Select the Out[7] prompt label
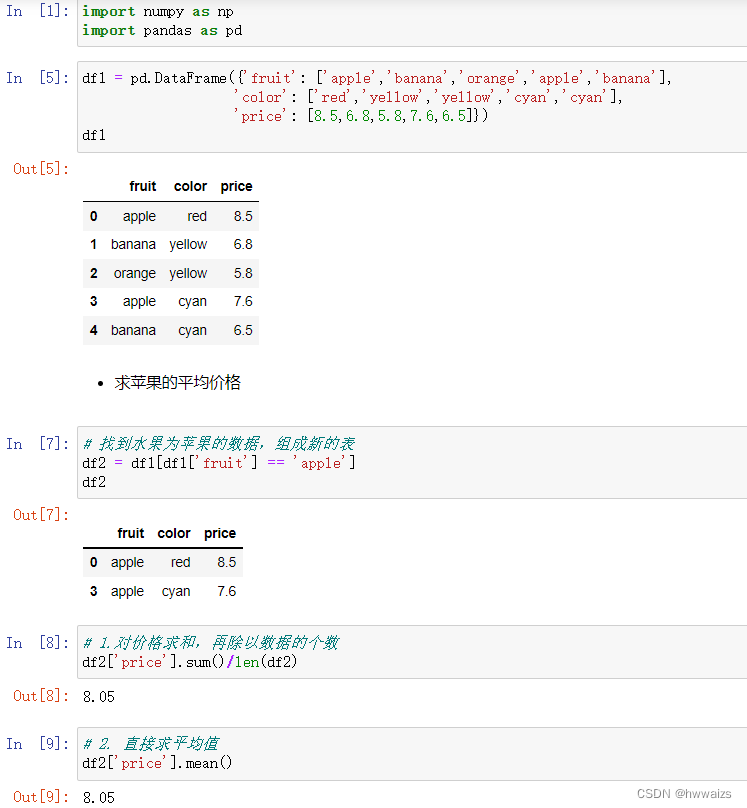The height and width of the screenshot is (808, 747). pyautogui.click(x=41, y=515)
